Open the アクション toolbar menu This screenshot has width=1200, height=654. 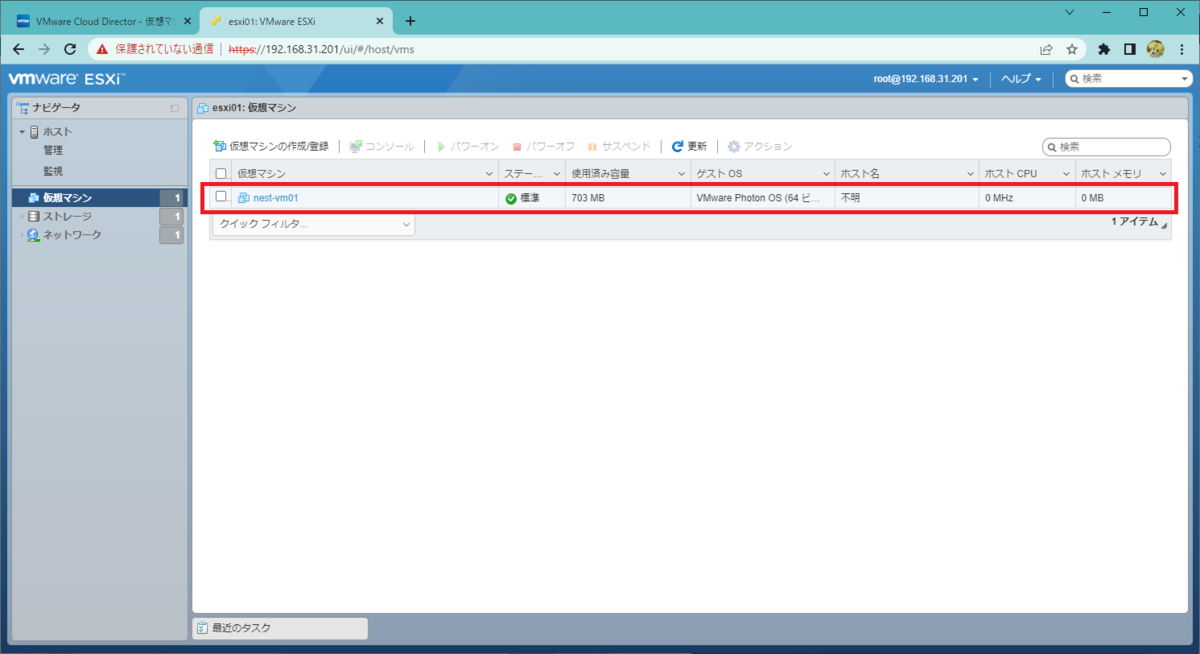pos(760,146)
